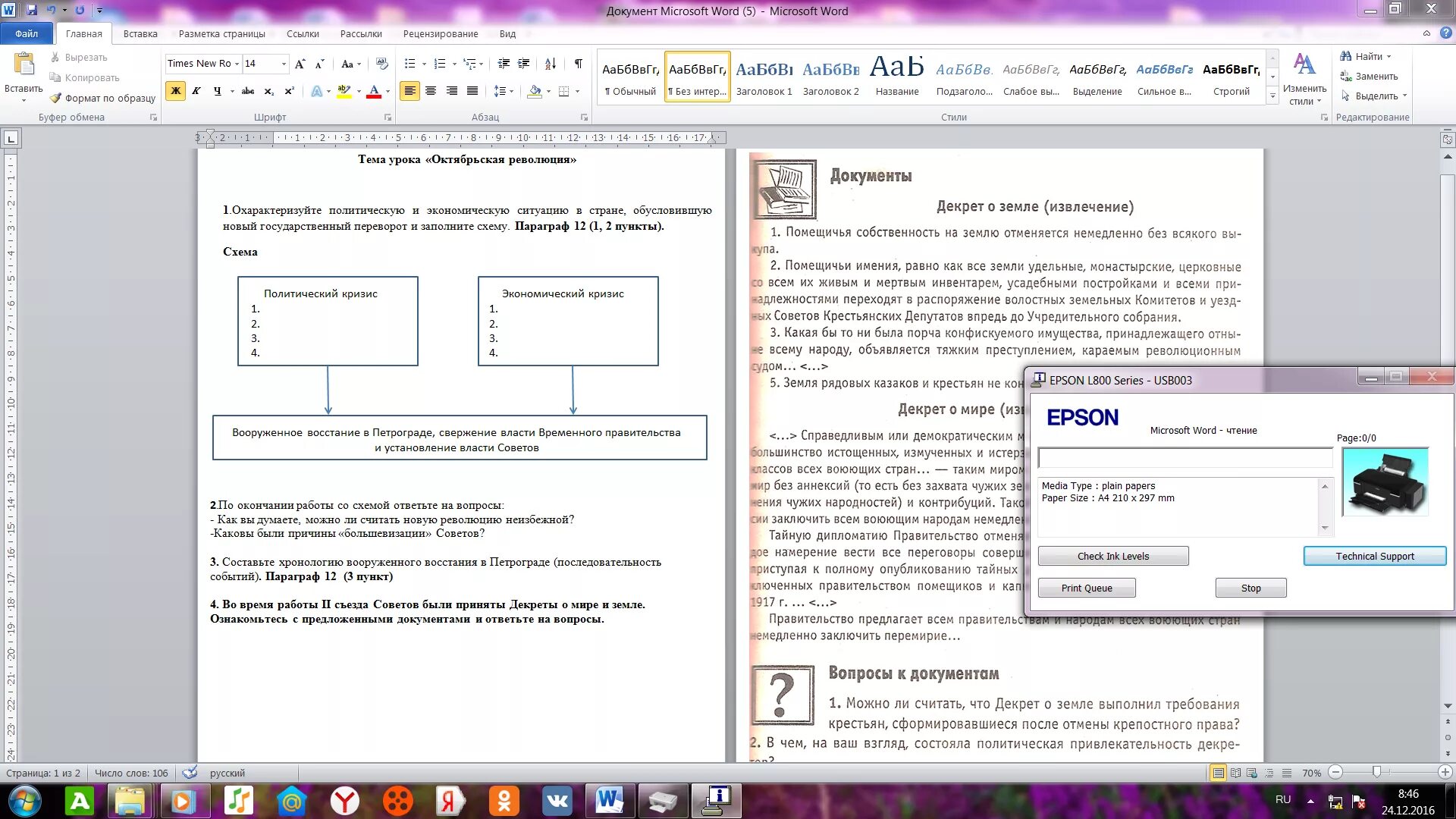
Task: Enable justify alignment
Action: click(472, 91)
